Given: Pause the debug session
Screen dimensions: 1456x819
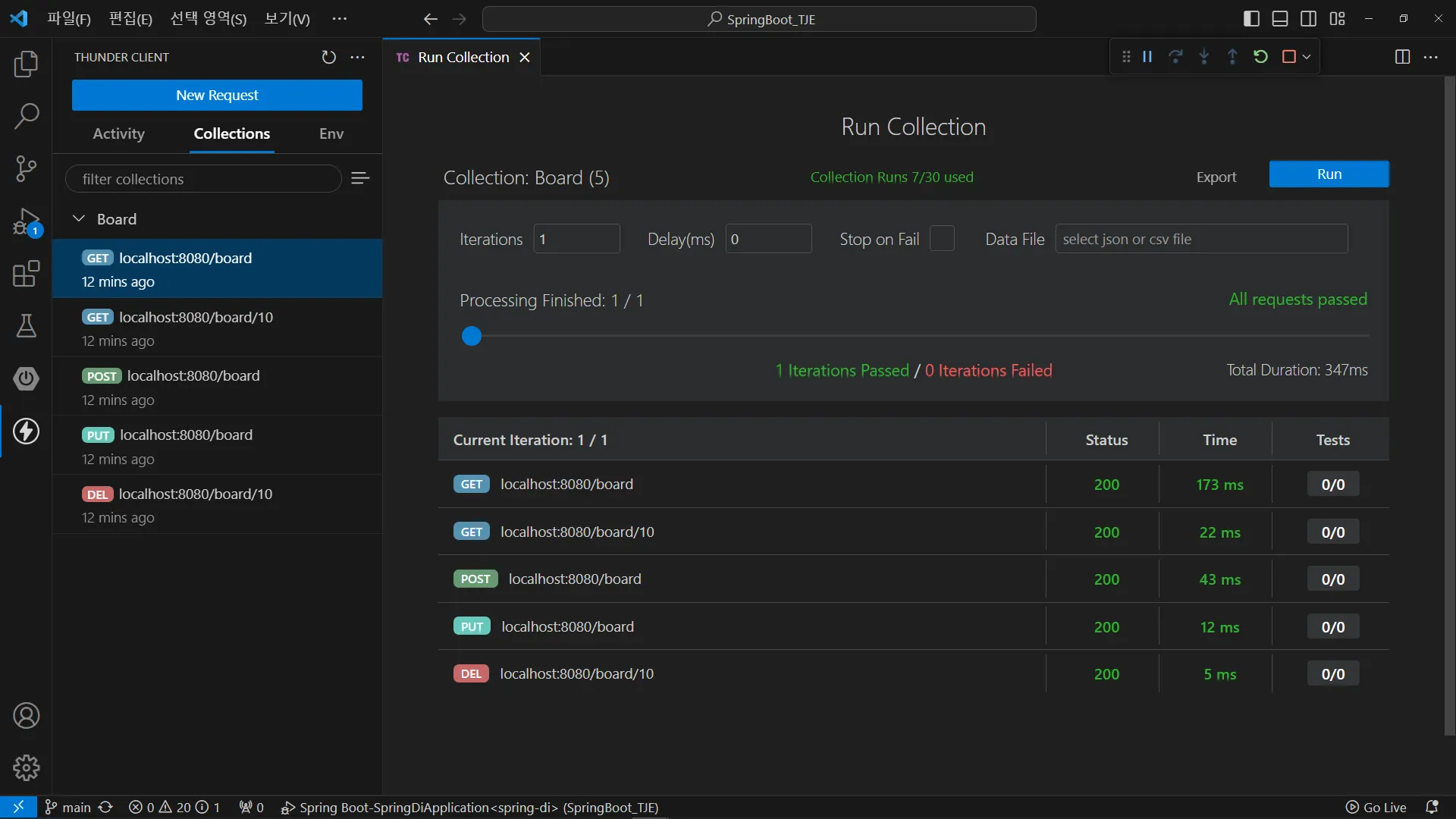Looking at the screenshot, I should (x=1147, y=57).
